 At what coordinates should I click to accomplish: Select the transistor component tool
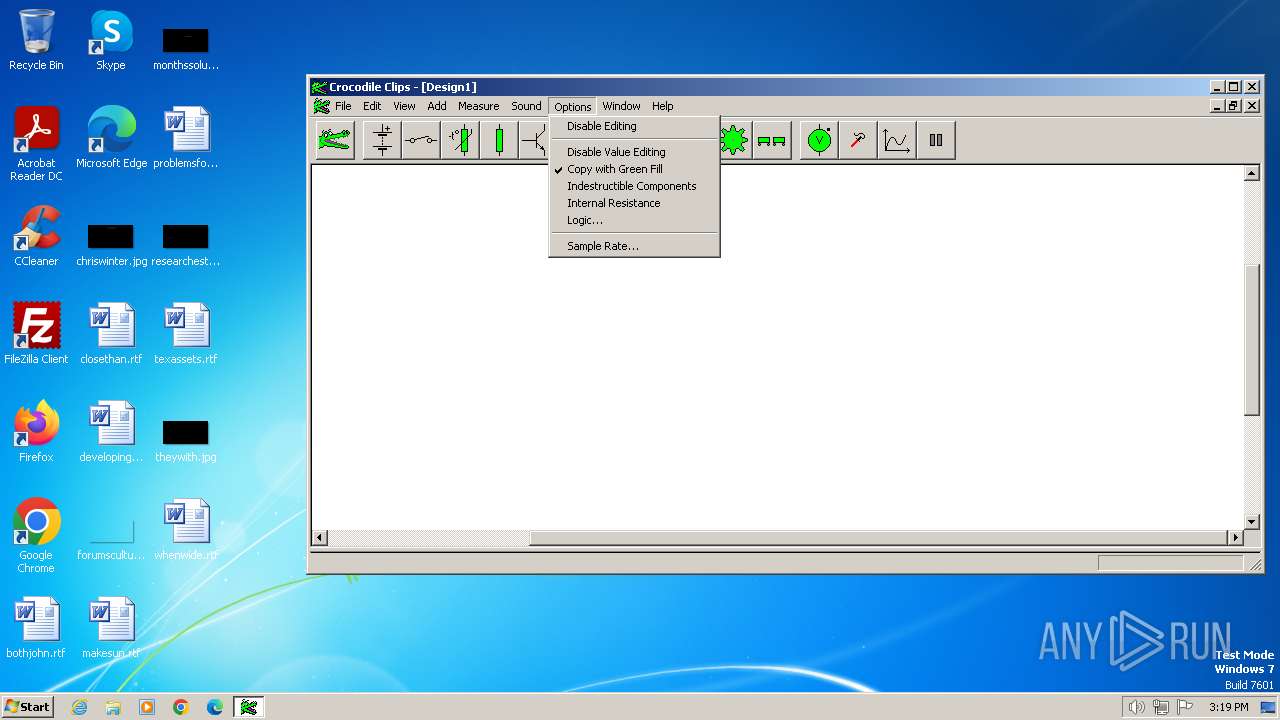click(534, 140)
